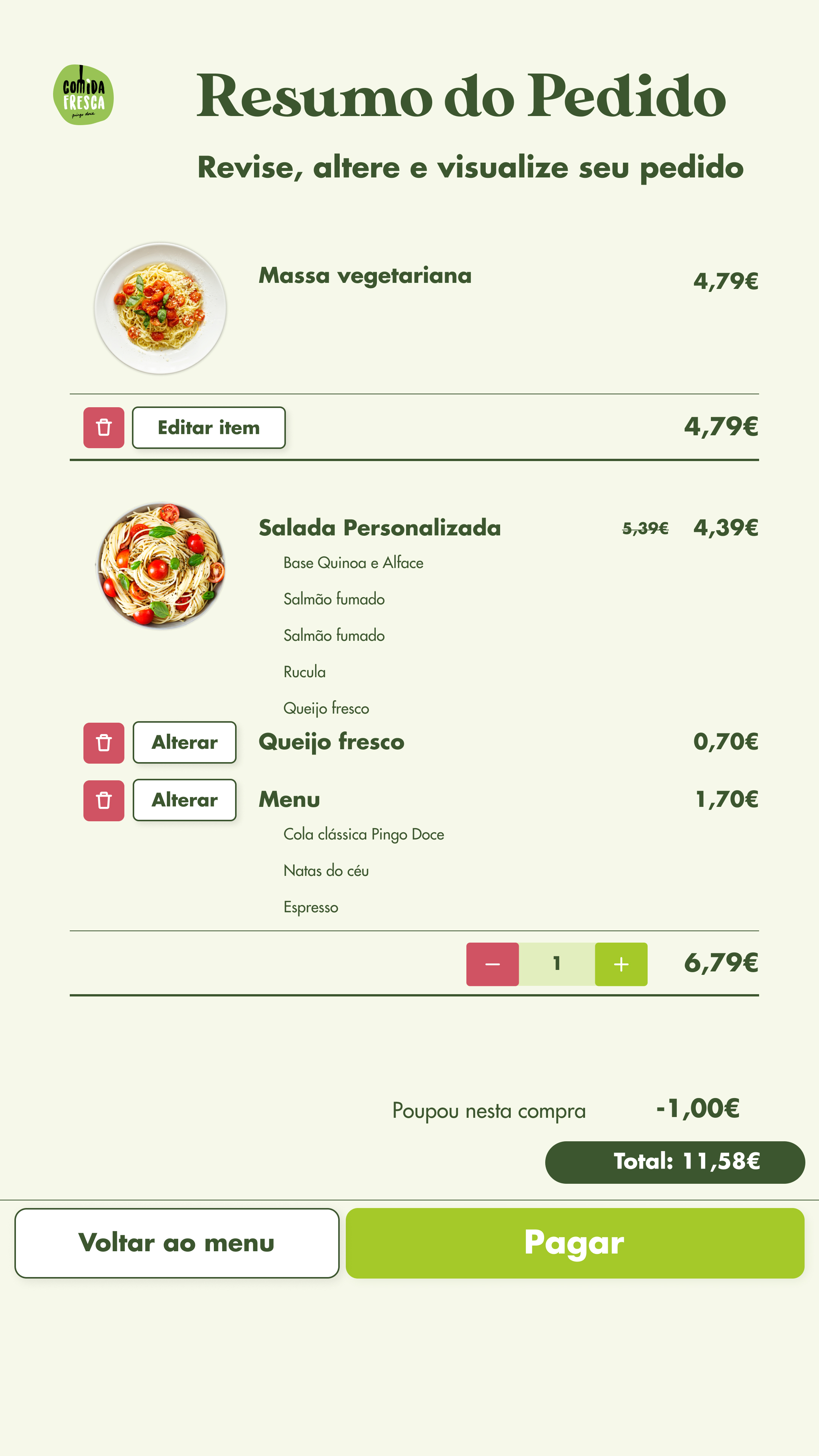Screen dimensions: 819x1456
Task: Click the Poupou nesta compra label
Action: click(x=489, y=1111)
